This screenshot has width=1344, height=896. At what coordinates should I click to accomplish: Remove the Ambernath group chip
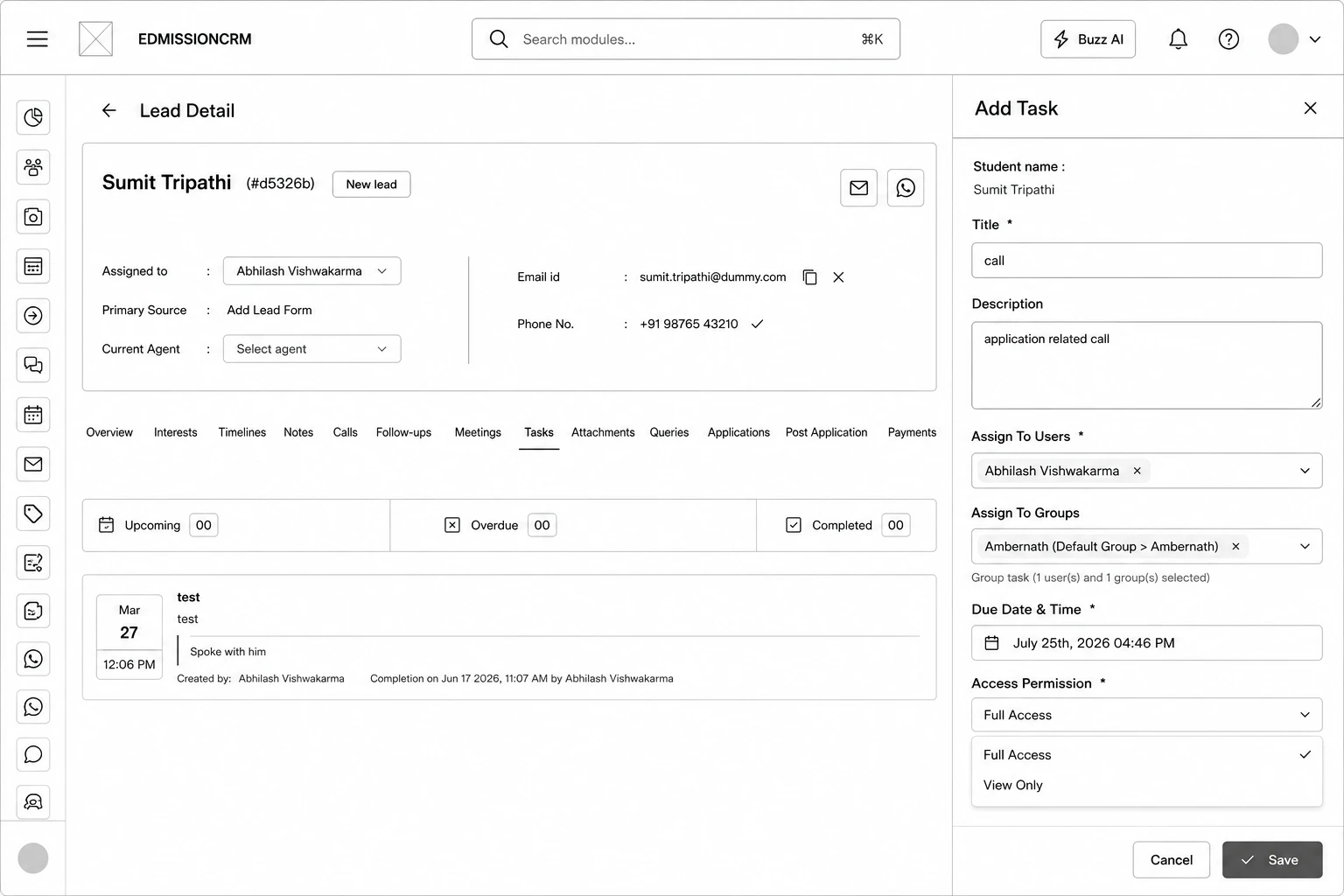1235,547
